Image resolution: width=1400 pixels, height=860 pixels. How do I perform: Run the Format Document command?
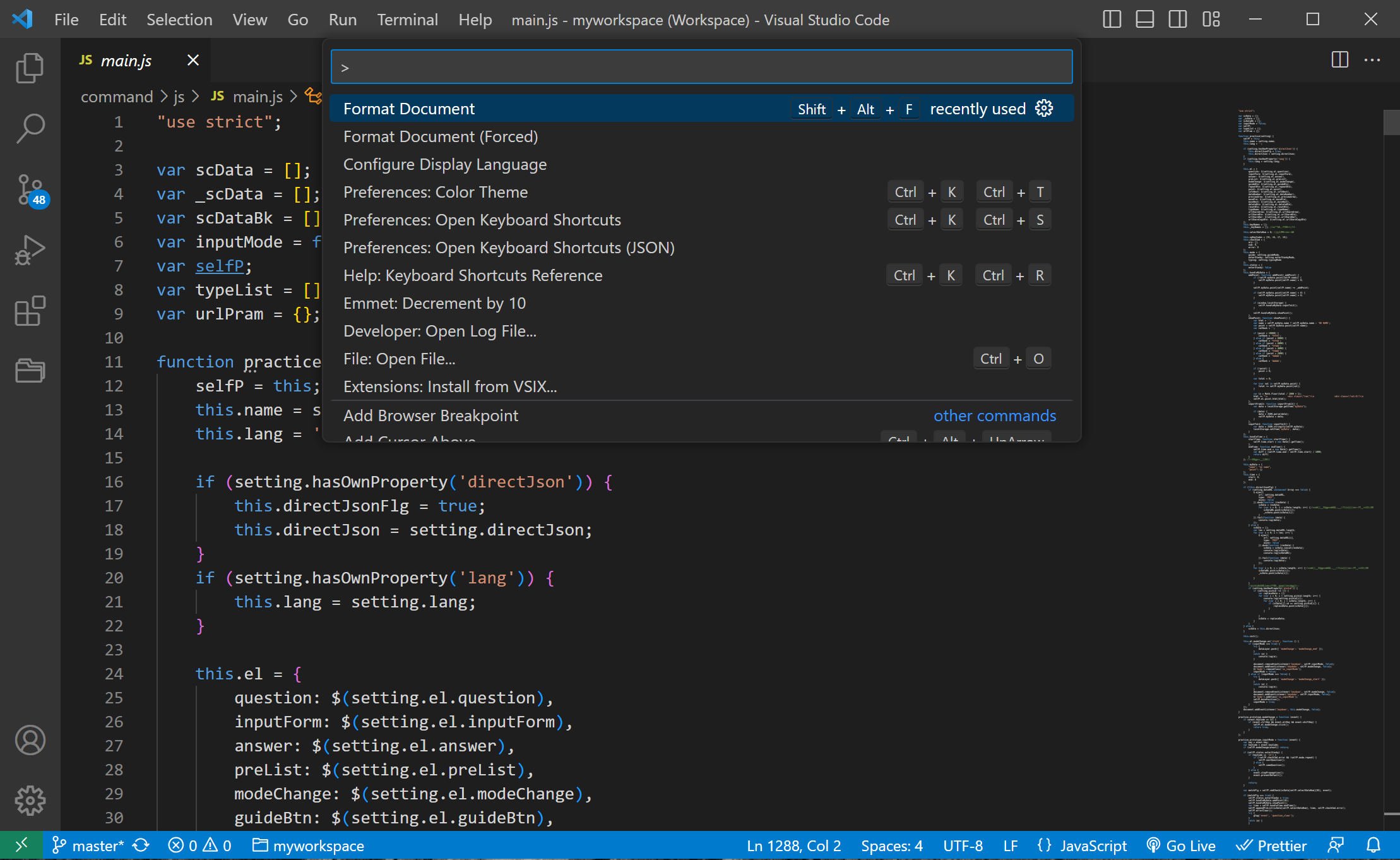[x=701, y=109]
